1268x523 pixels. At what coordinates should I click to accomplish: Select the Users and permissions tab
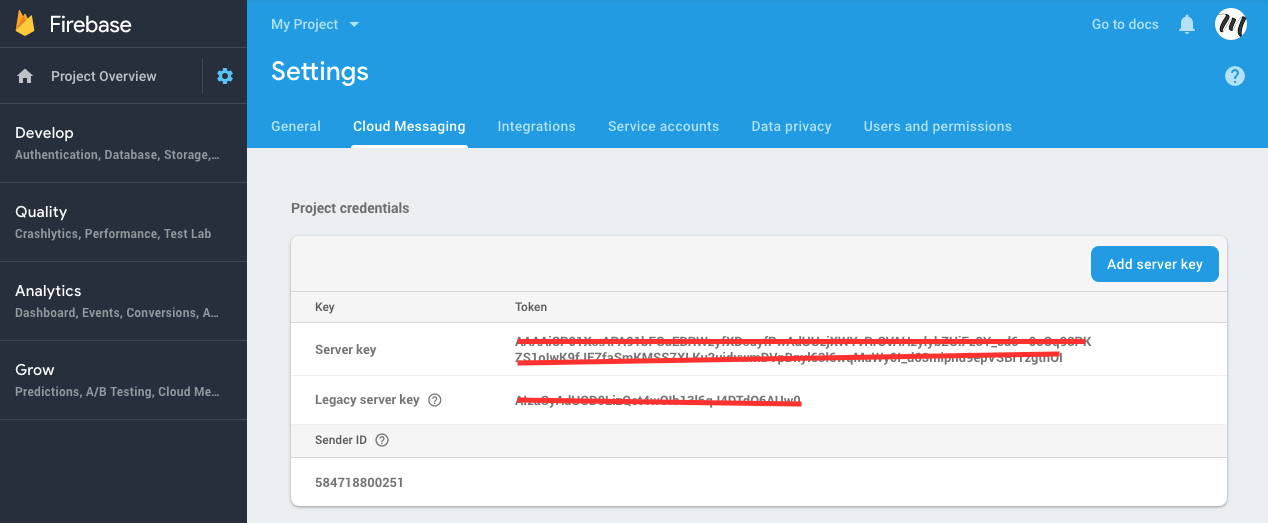click(937, 126)
